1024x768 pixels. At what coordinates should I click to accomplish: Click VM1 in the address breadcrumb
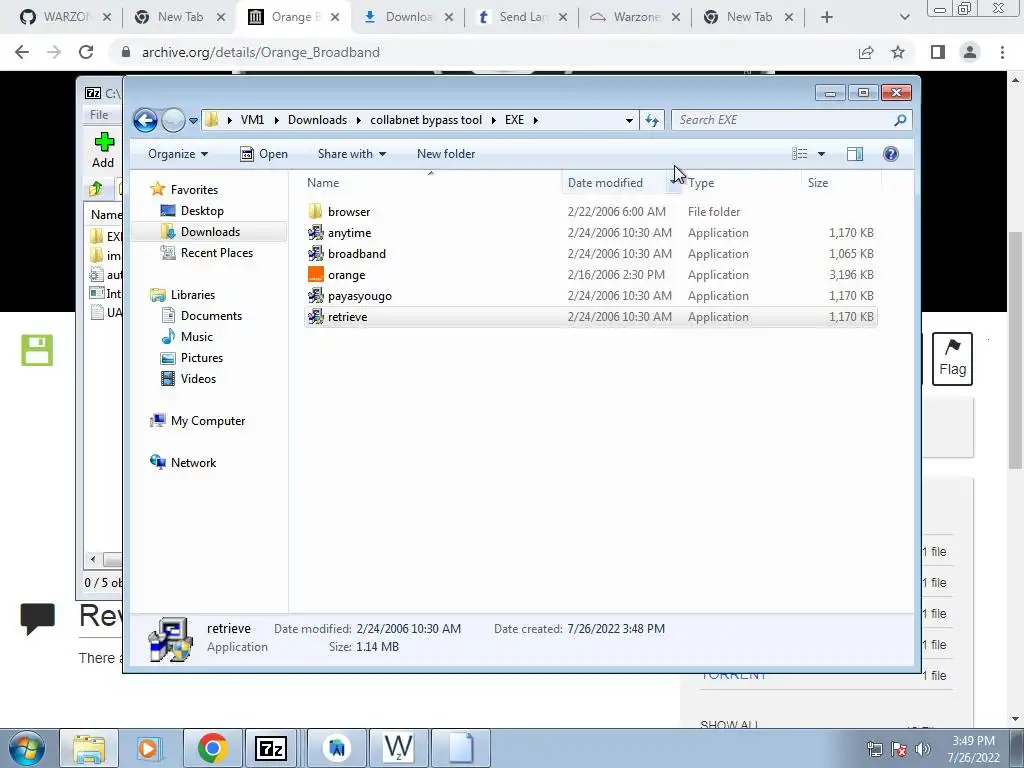[252, 120]
